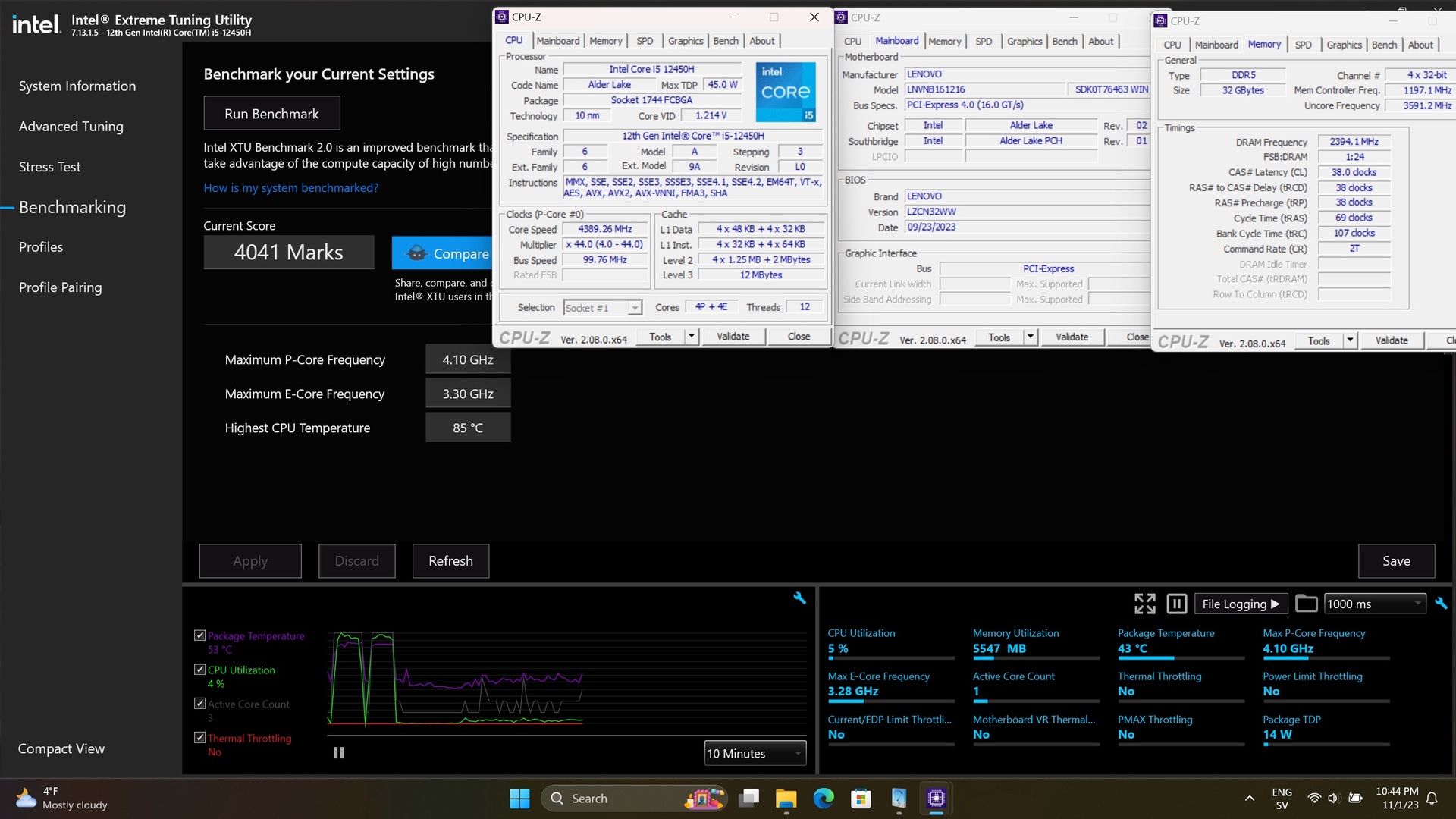Viewport: 1456px width, 819px height.
Task: Open the Intel XTU taskbar icon
Action: [899, 799]
